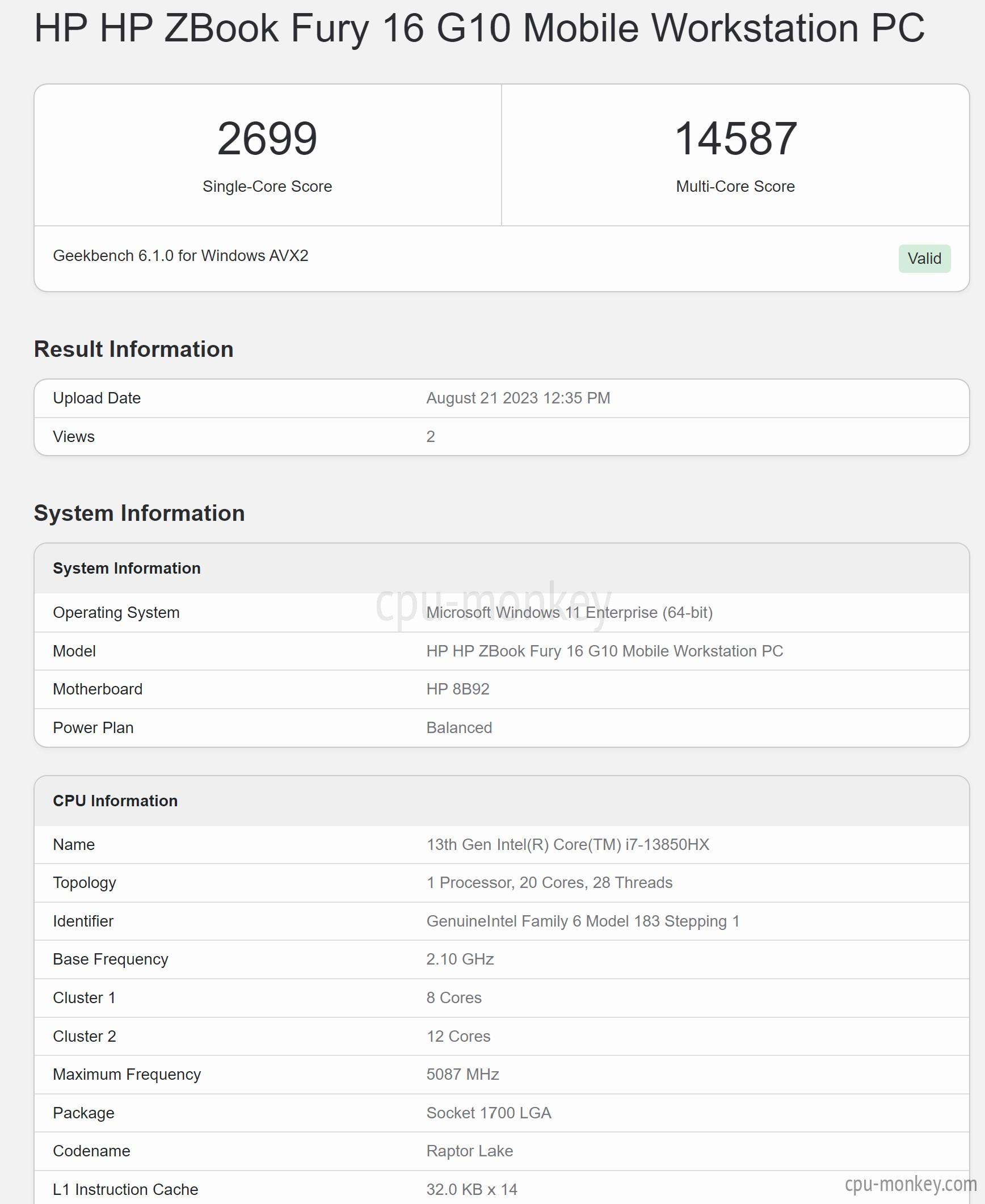Select the Socket 1700 LGA value

[x=489, y=1113]
